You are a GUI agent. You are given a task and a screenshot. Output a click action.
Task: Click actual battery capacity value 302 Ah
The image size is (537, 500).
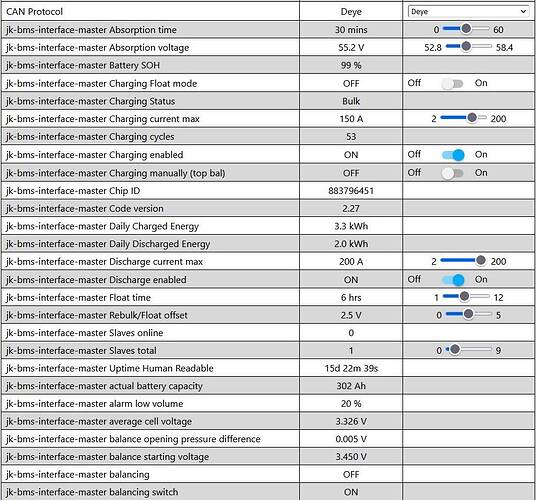[351, 386]
